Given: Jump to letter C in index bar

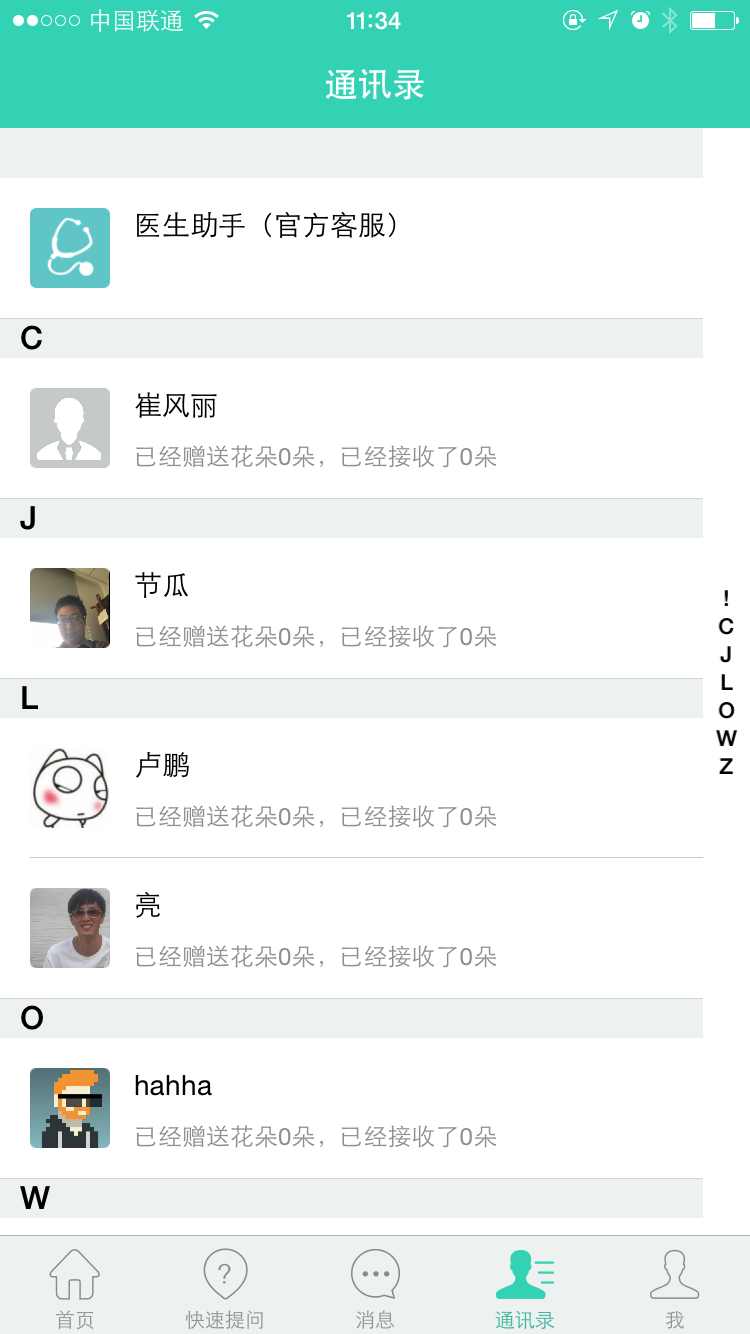Looking at the screenshot, I should coord(726,627).
